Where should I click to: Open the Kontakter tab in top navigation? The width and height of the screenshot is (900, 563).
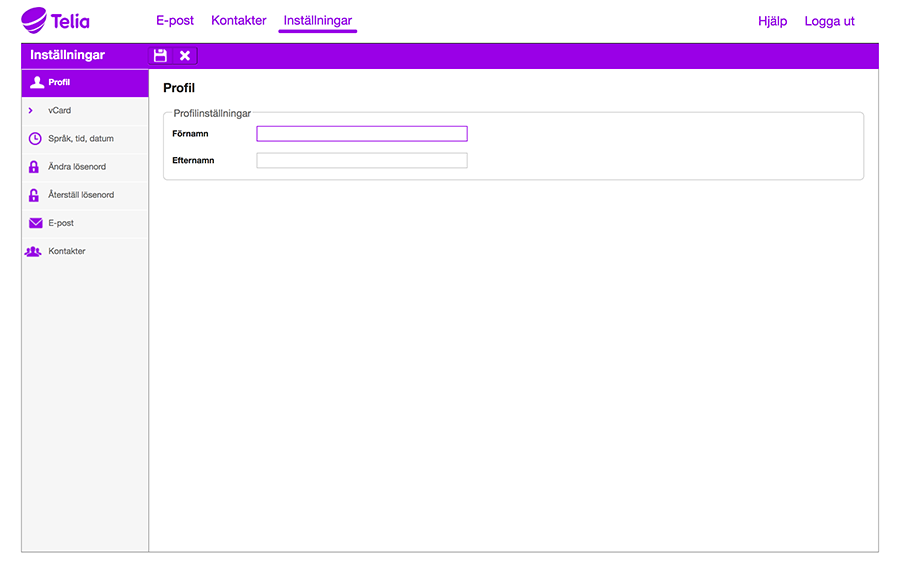coord(239,21)
